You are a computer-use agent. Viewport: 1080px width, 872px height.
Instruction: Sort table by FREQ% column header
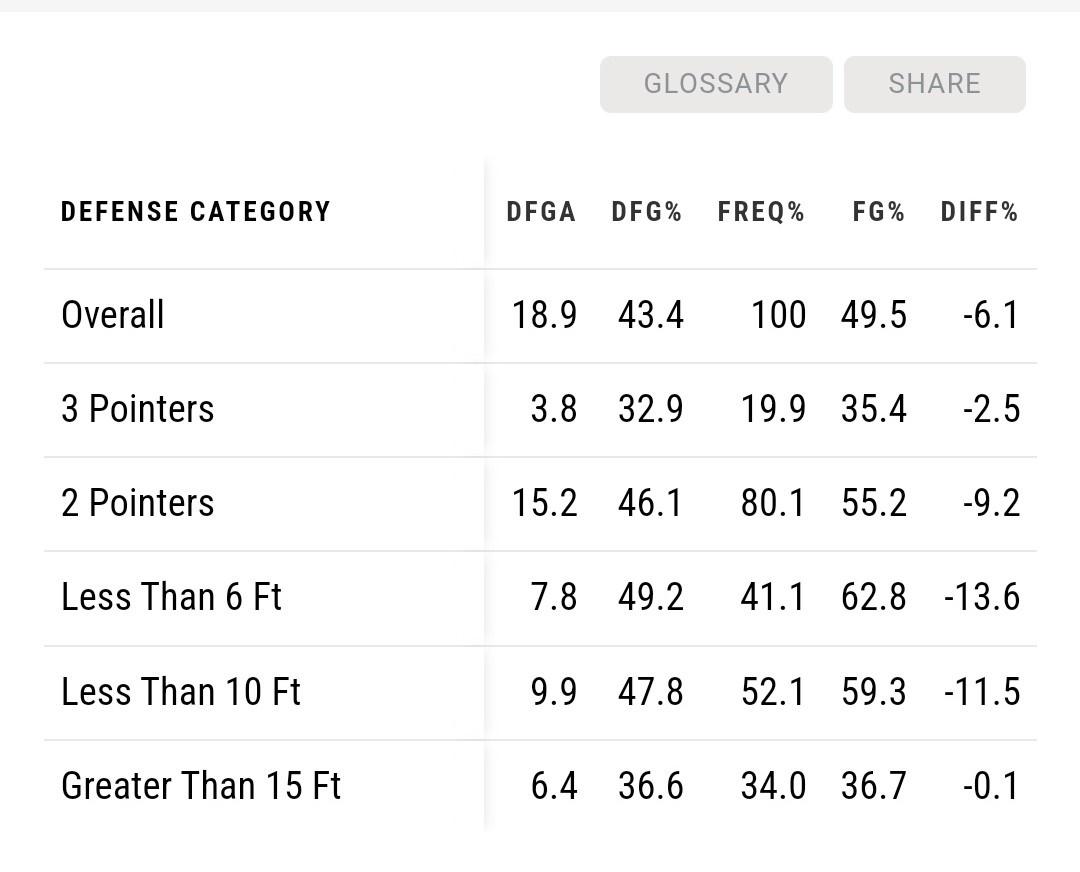[x=761, y=212]
